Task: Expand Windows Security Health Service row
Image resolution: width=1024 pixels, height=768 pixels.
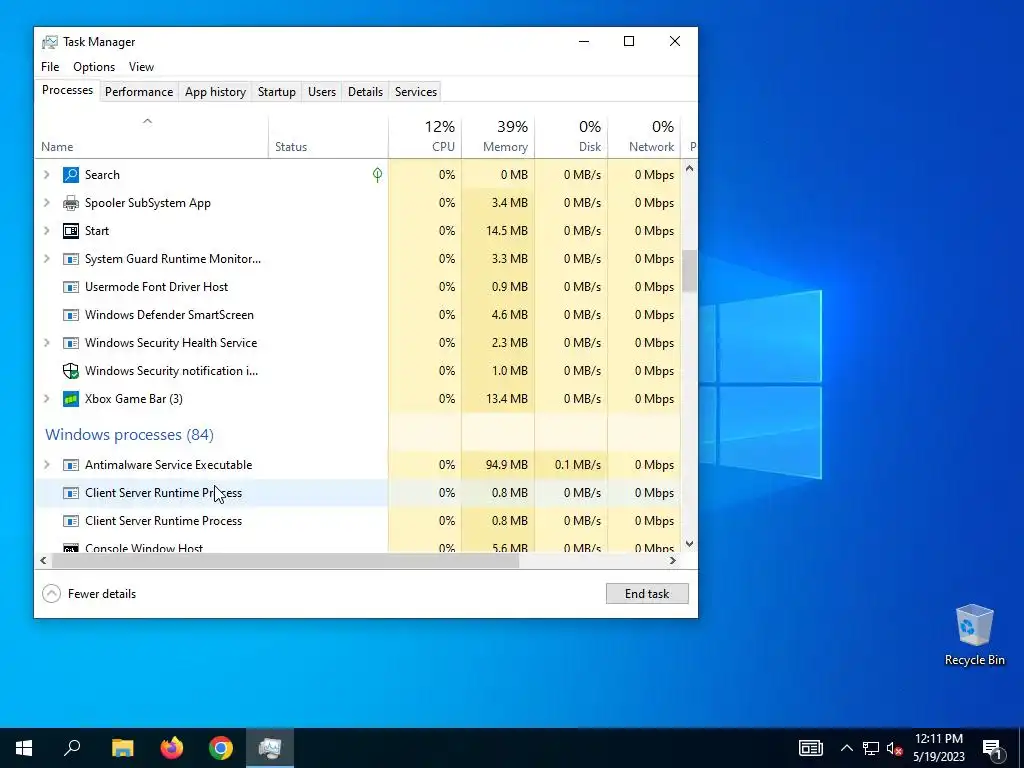Action: [x=46, y=344]
